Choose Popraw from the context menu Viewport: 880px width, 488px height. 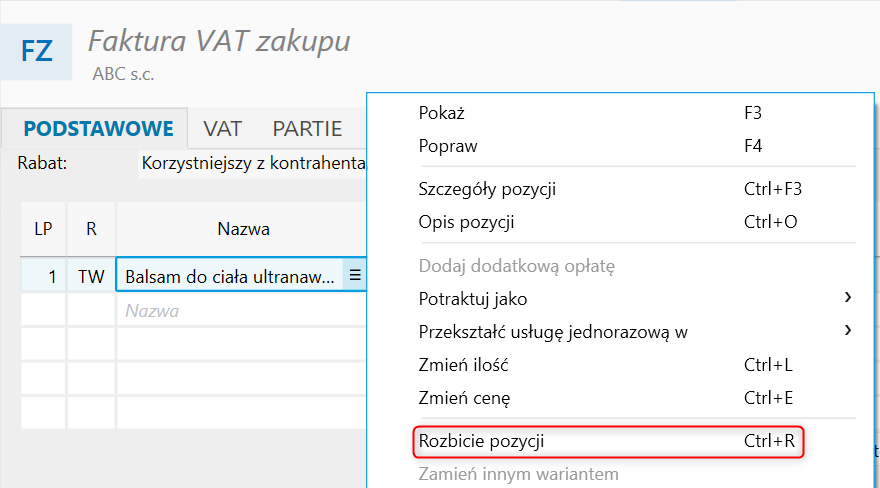pyautogui.click(x=448, y=146)
